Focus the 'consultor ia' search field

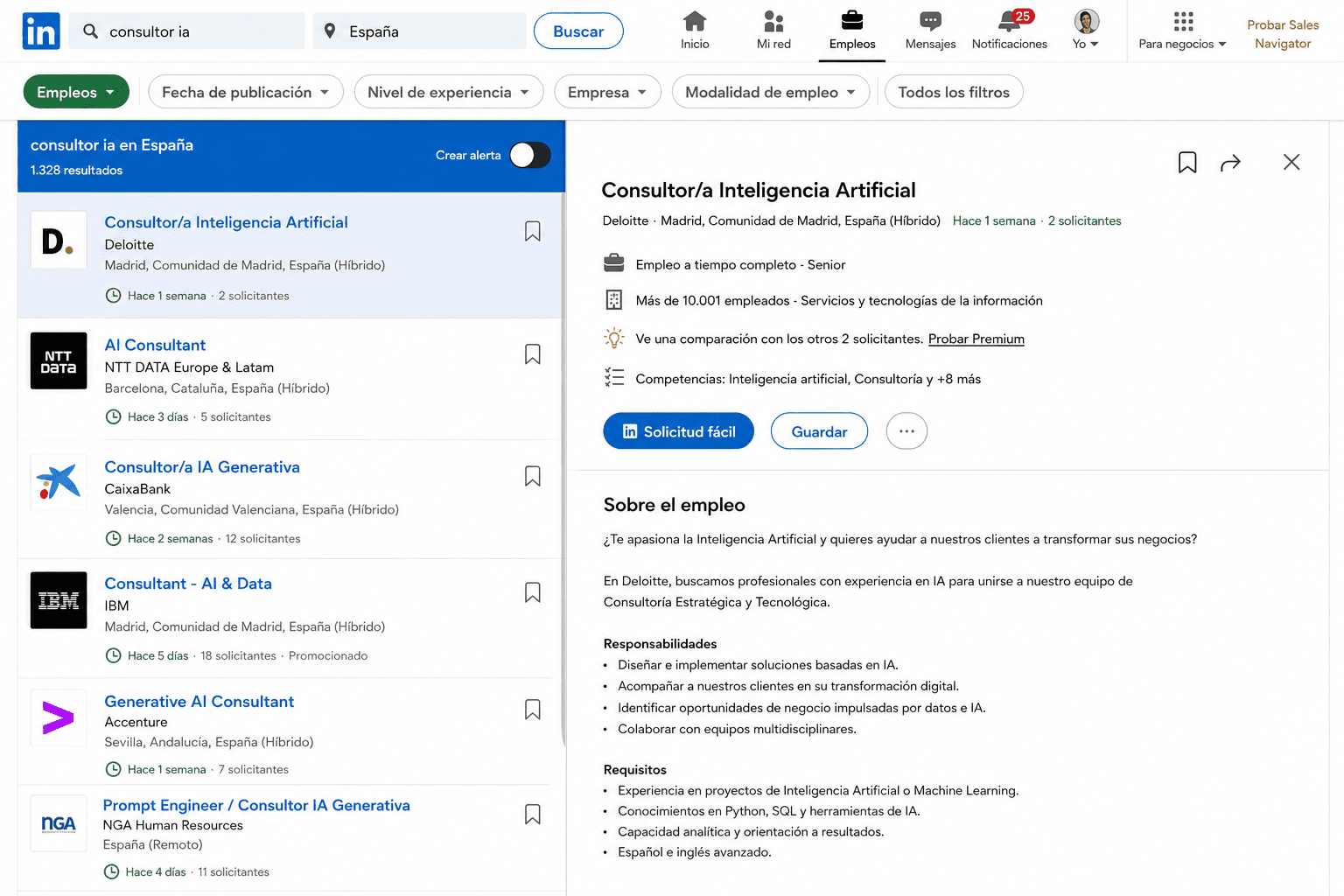187,31
